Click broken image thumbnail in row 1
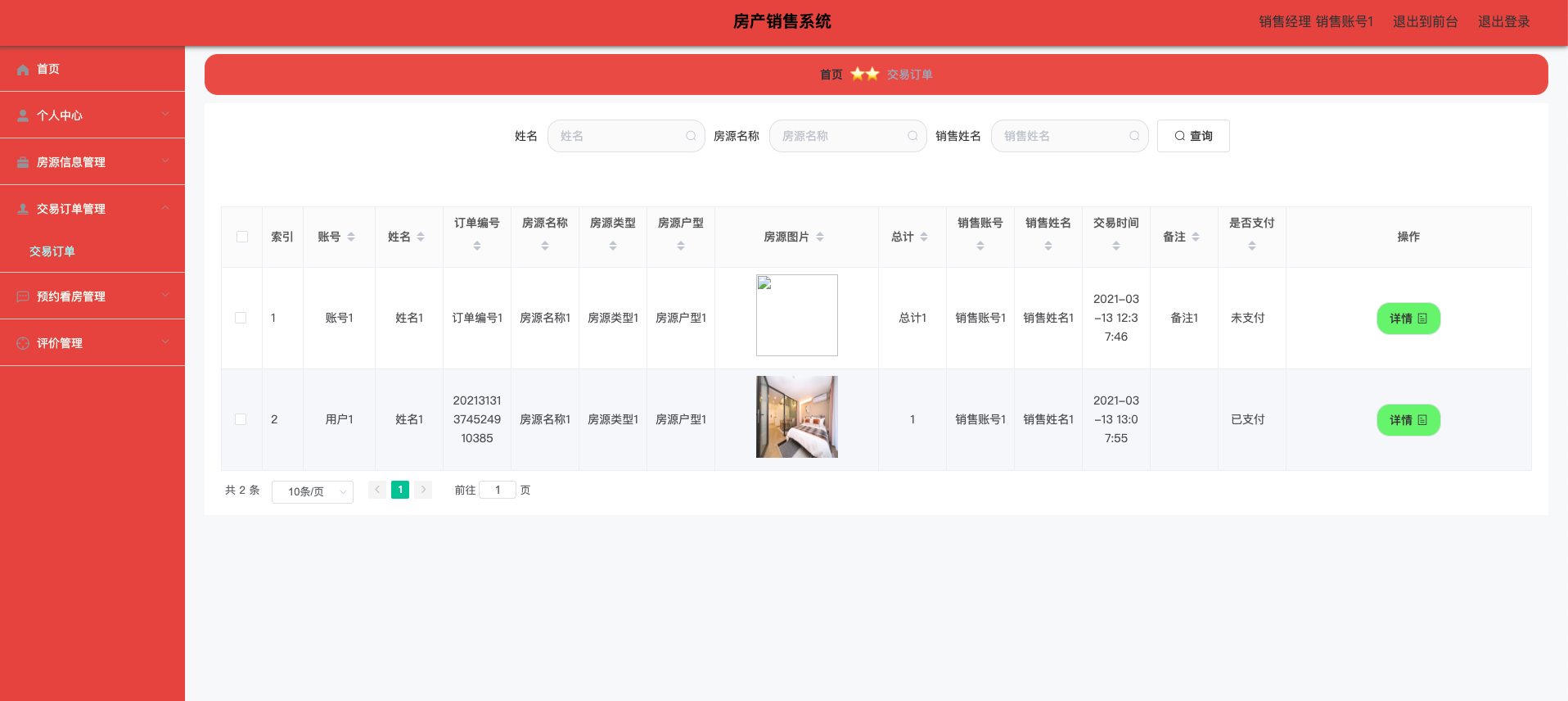The width and height of the screenshot is (1568, 701). (x=797, y=315)
